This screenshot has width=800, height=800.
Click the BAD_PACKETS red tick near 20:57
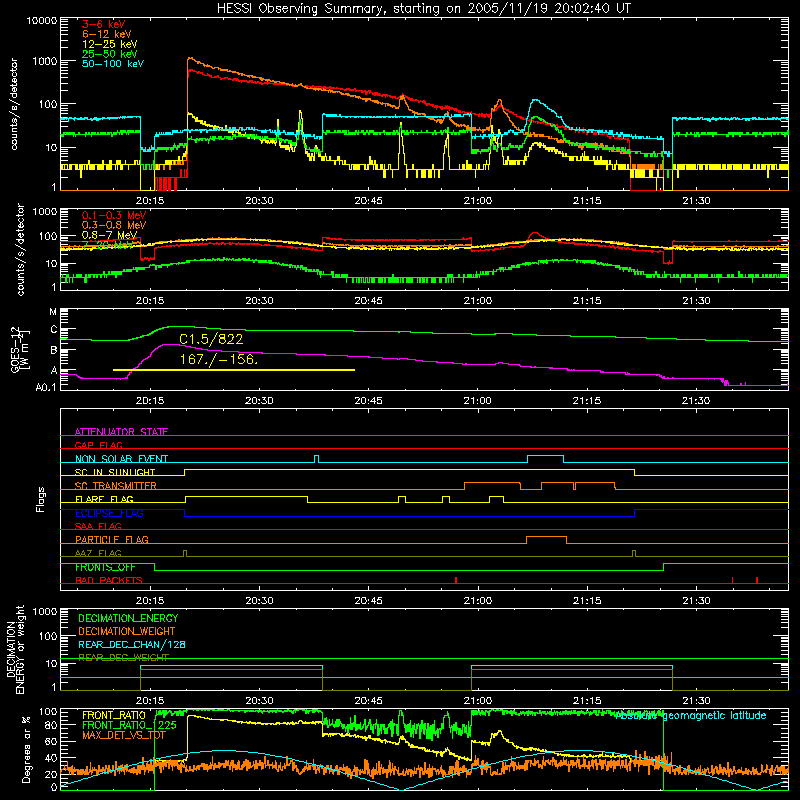click(456, 580)
